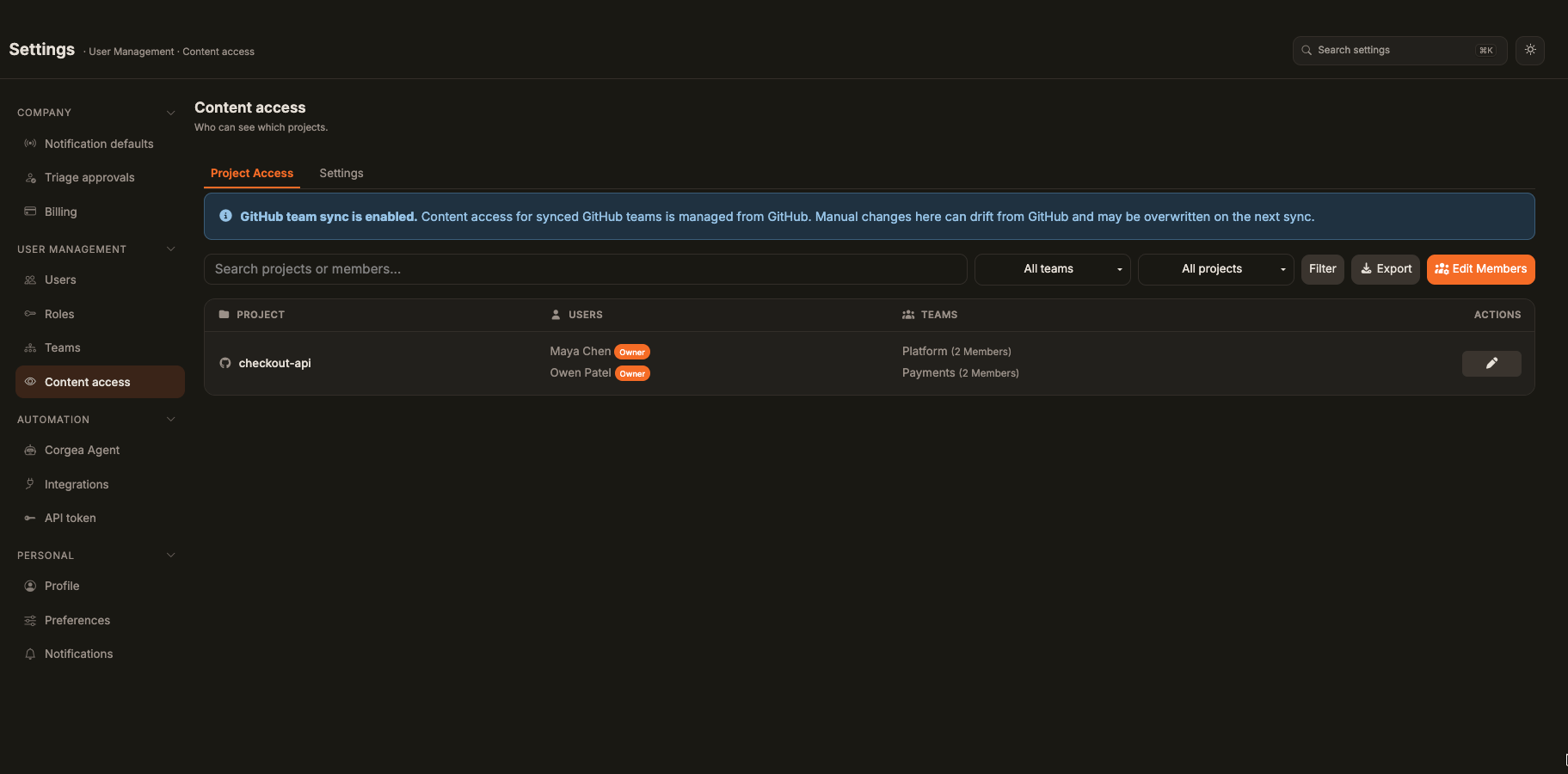This screenshot has height=774, width=1568.
Task: Open the All projects dropdown
Action: pos(1215,269)
